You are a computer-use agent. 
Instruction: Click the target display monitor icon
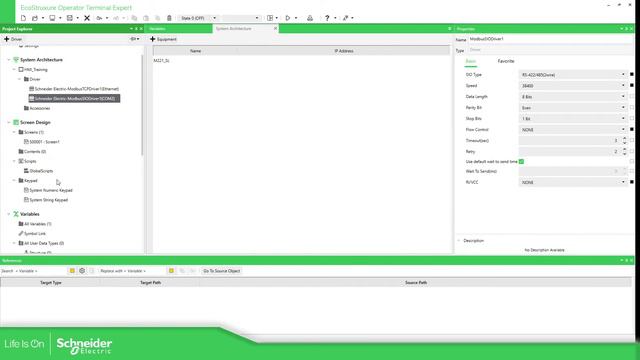[52, 18]
